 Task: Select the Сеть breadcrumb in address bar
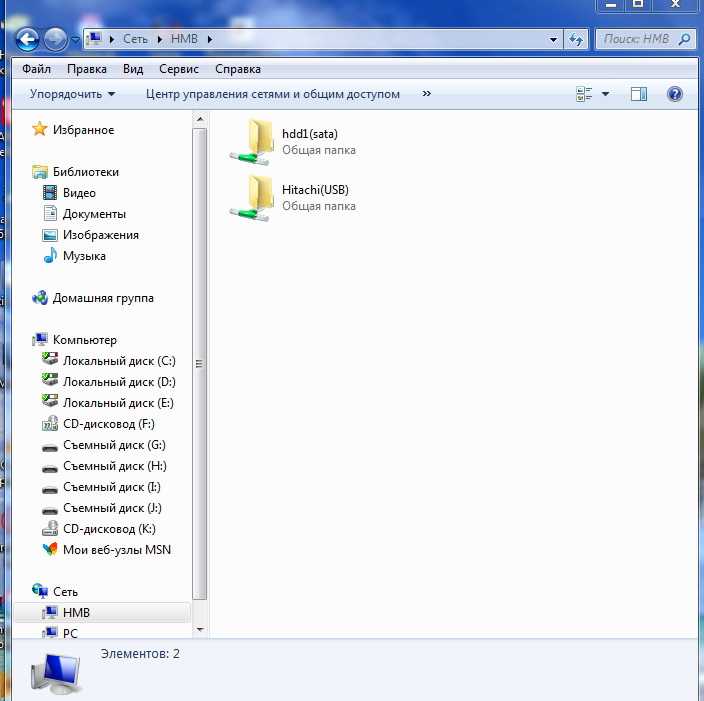click(x=135, y=39)
